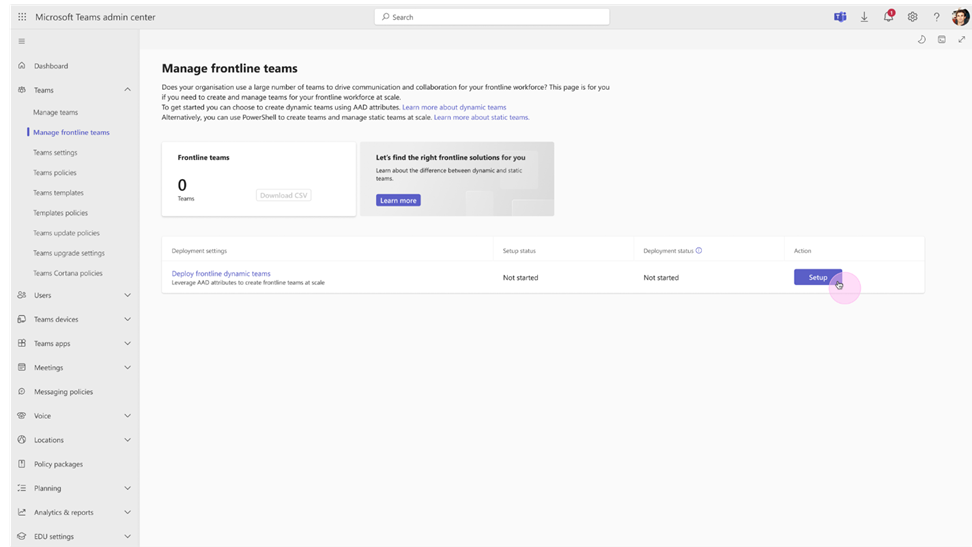Screen dimensions: 972x547
Task: Click the Planning list icon
Action: [22, 488]
